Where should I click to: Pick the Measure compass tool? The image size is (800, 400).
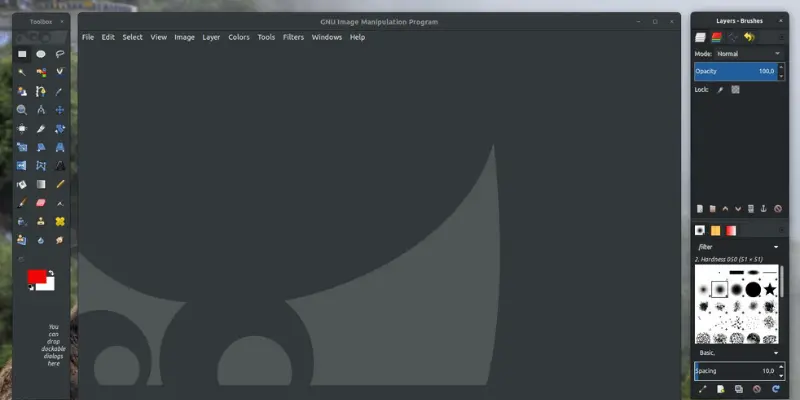[x=41, y=110]
